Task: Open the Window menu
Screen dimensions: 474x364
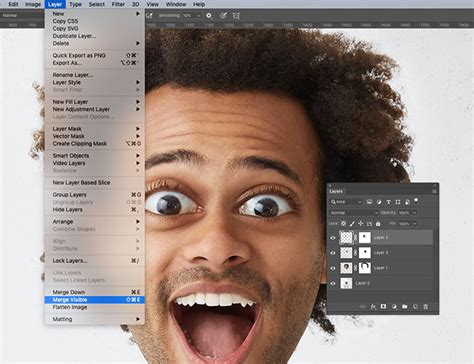Action: 176,4
